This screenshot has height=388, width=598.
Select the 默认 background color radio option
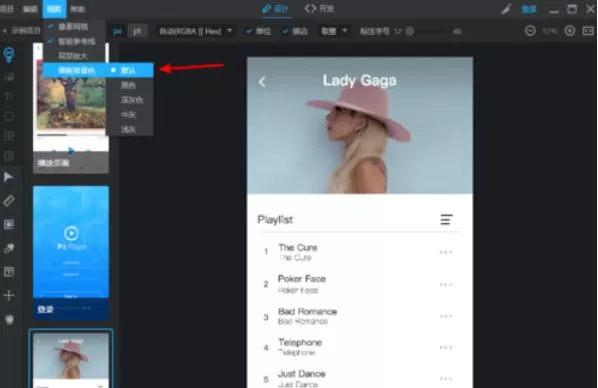click(x=130, y=70)
